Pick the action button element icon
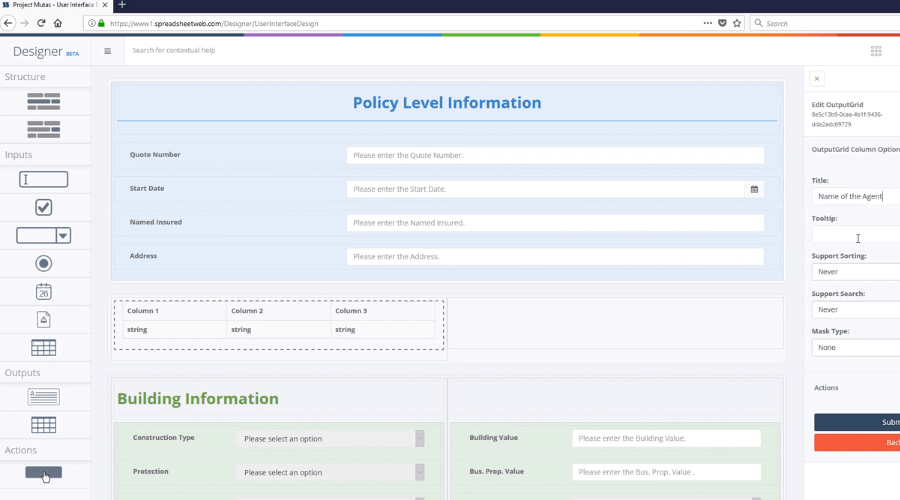900x500 pixels. 44,472
